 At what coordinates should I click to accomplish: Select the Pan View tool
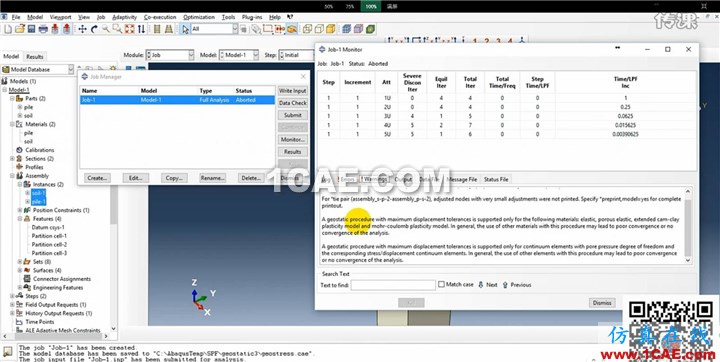[82, 29]
